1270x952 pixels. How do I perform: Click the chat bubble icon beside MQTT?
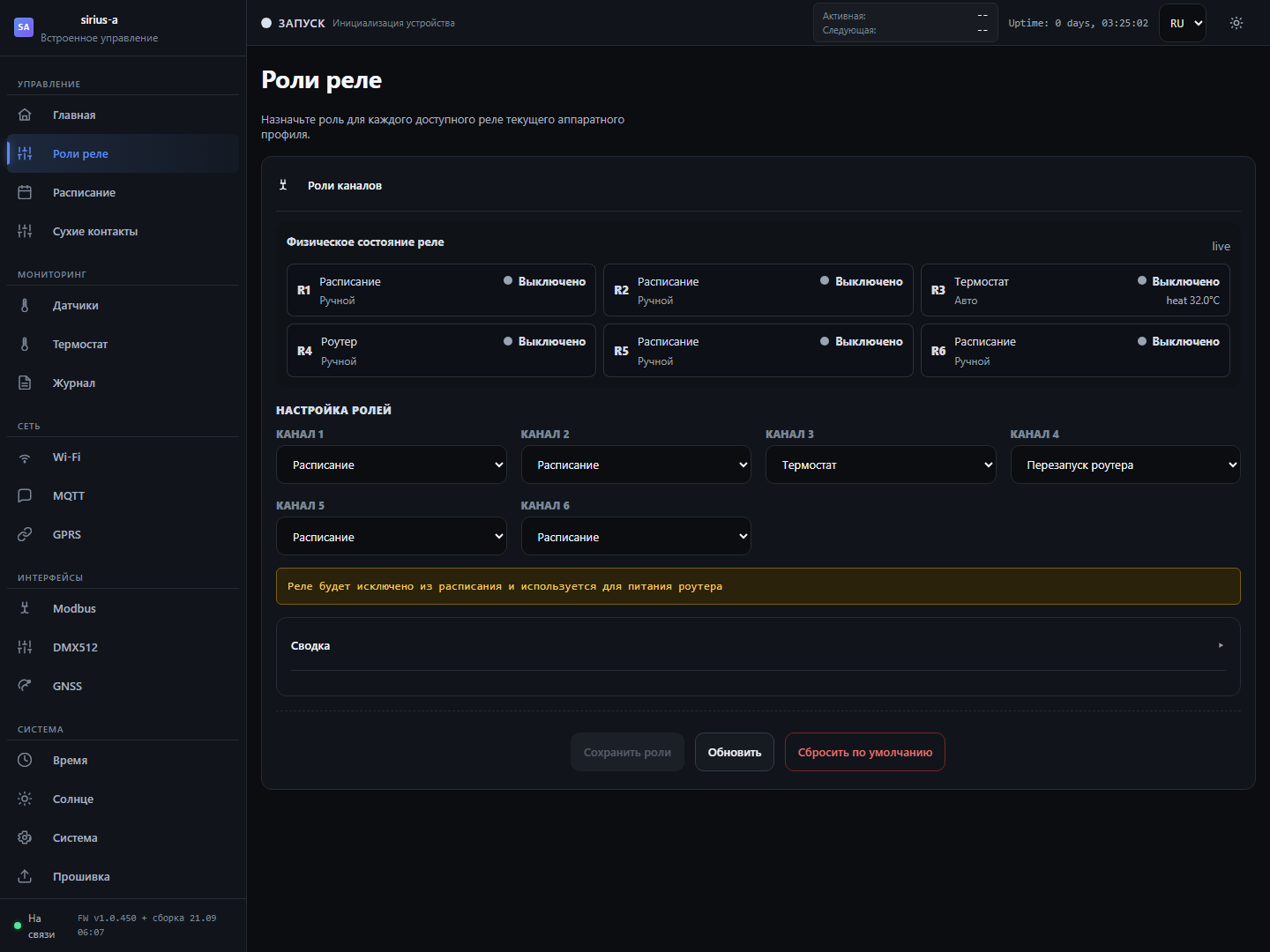(x=25, y=495)
